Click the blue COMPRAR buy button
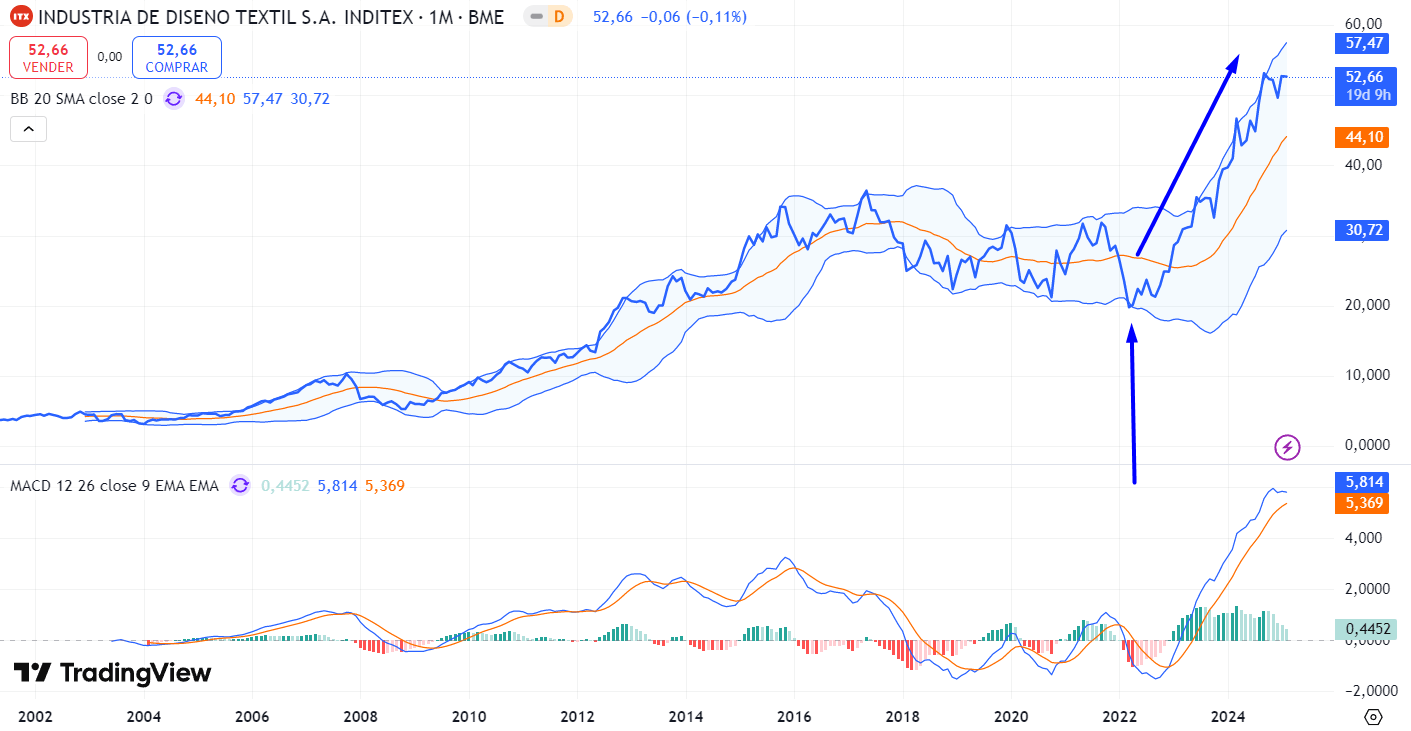The width and height of the screenshot is (1411, 731). click(x=176, y=58)
